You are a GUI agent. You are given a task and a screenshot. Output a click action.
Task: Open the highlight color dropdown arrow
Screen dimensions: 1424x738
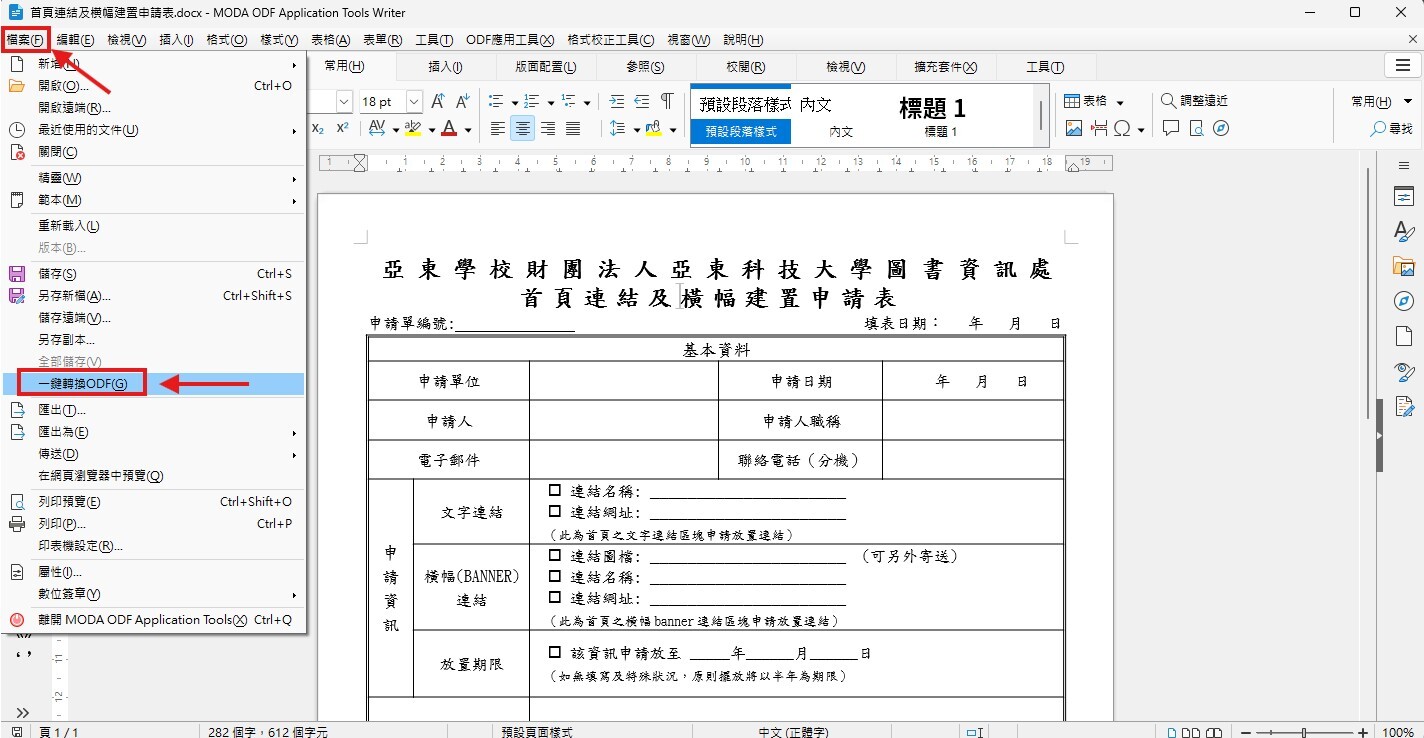point(432,130)
